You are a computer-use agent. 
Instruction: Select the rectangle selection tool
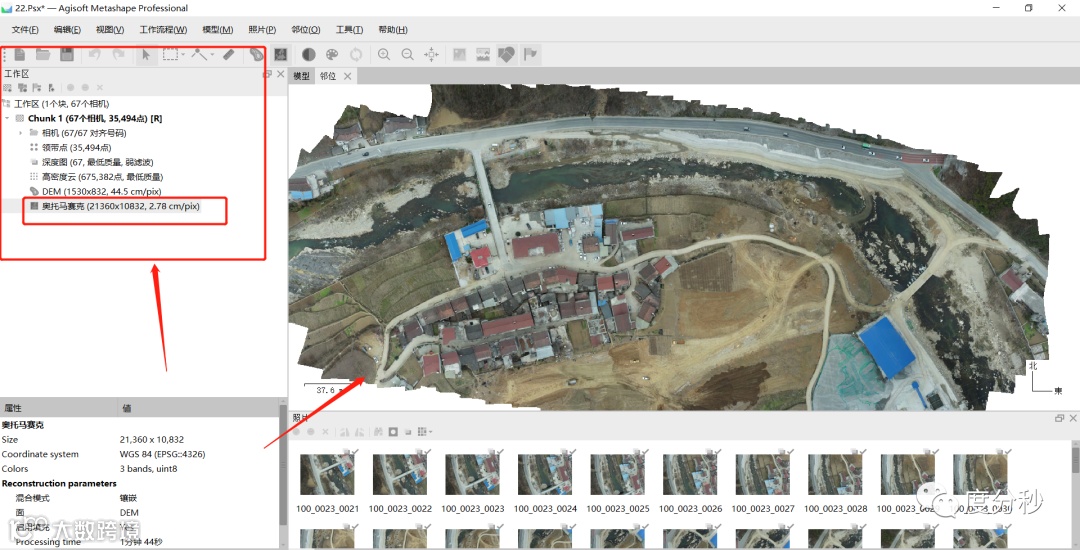(x=169, y=54)
